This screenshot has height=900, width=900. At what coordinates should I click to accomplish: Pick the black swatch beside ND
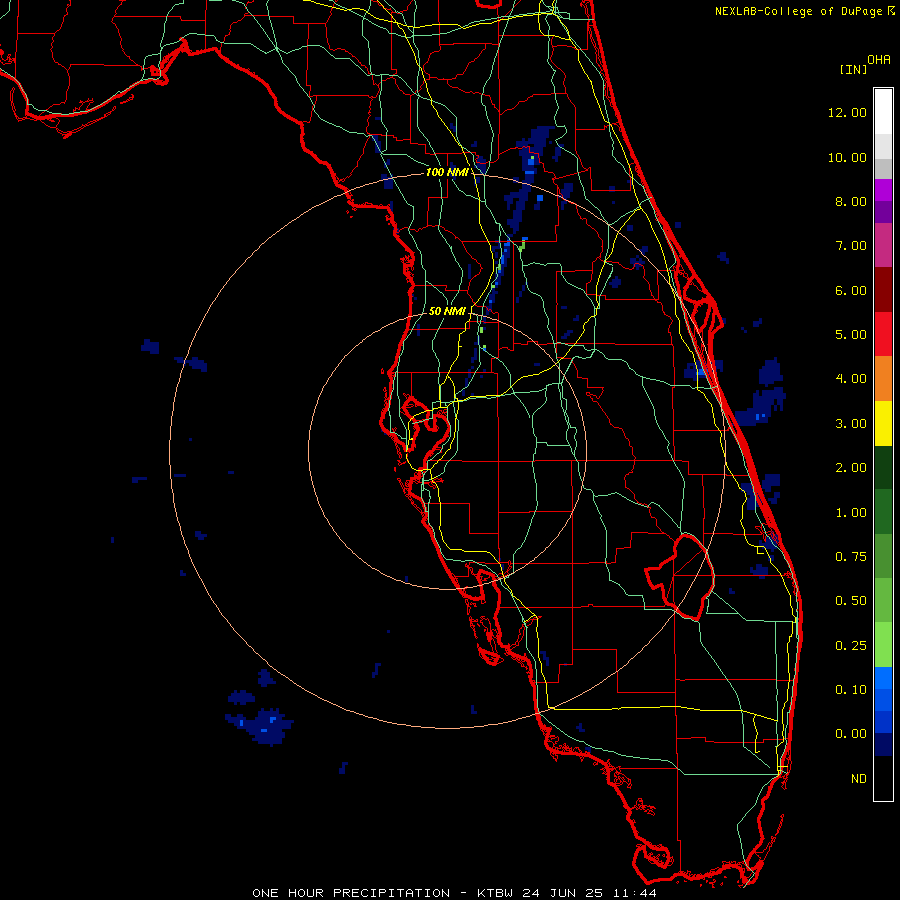tap(883, 778)
